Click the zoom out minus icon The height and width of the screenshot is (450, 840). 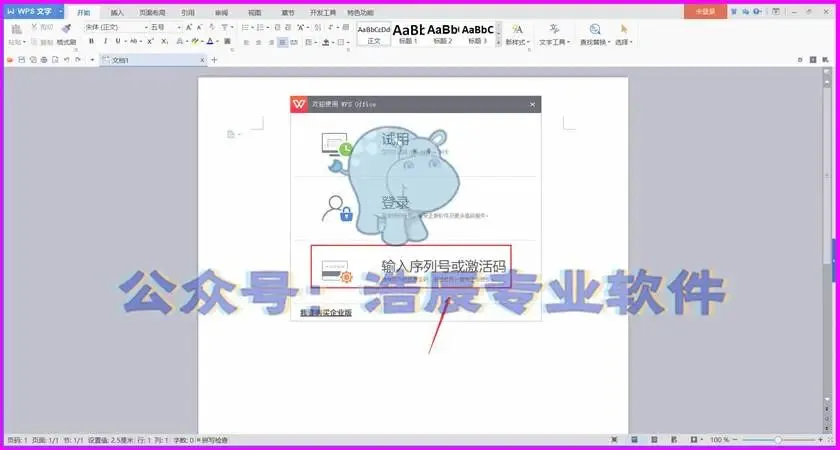[735, 440]
